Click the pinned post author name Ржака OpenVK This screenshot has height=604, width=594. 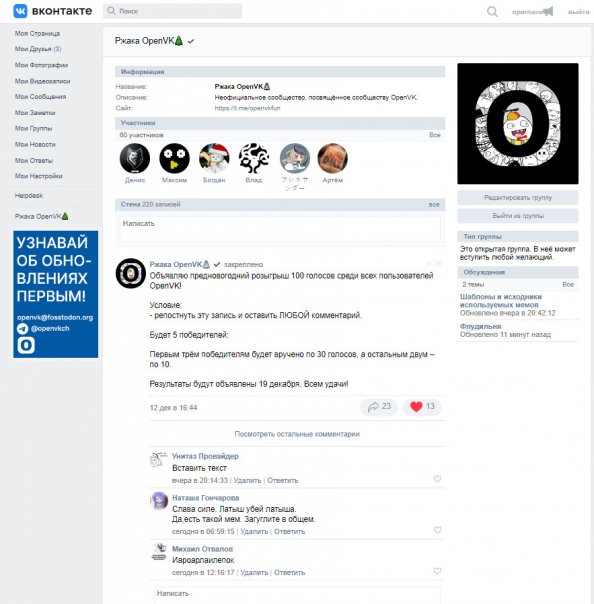click(180, 265)
